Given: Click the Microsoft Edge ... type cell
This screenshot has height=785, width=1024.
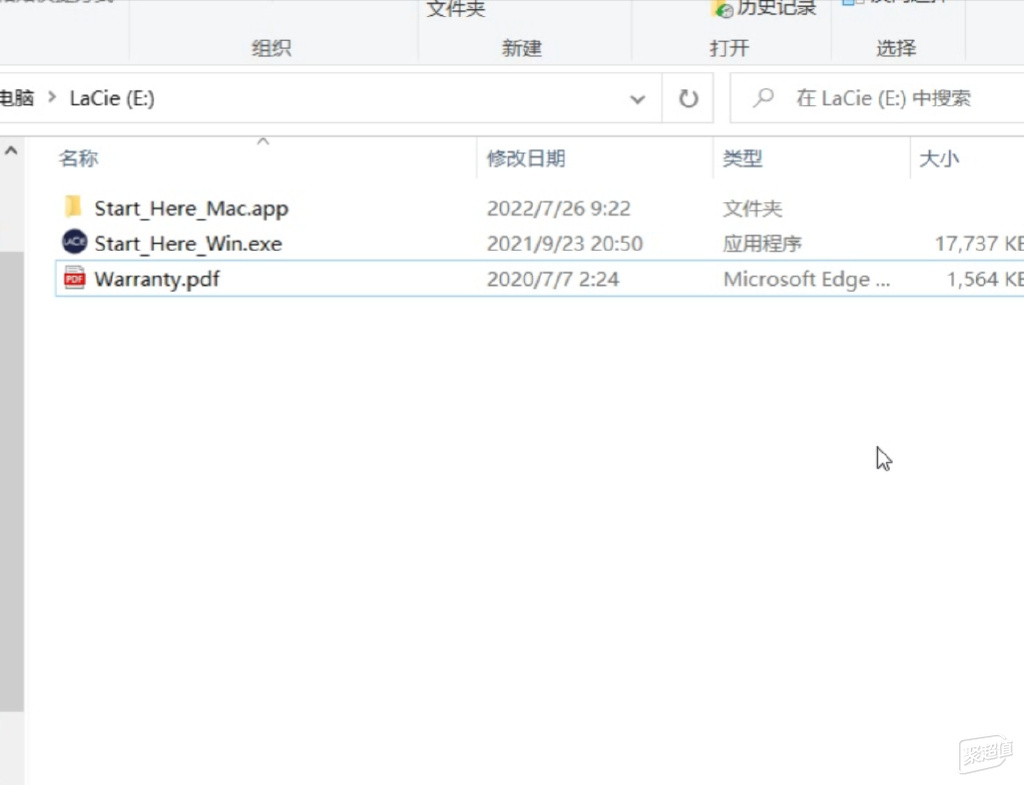Looking at the screenshot, I should [807, 279].
